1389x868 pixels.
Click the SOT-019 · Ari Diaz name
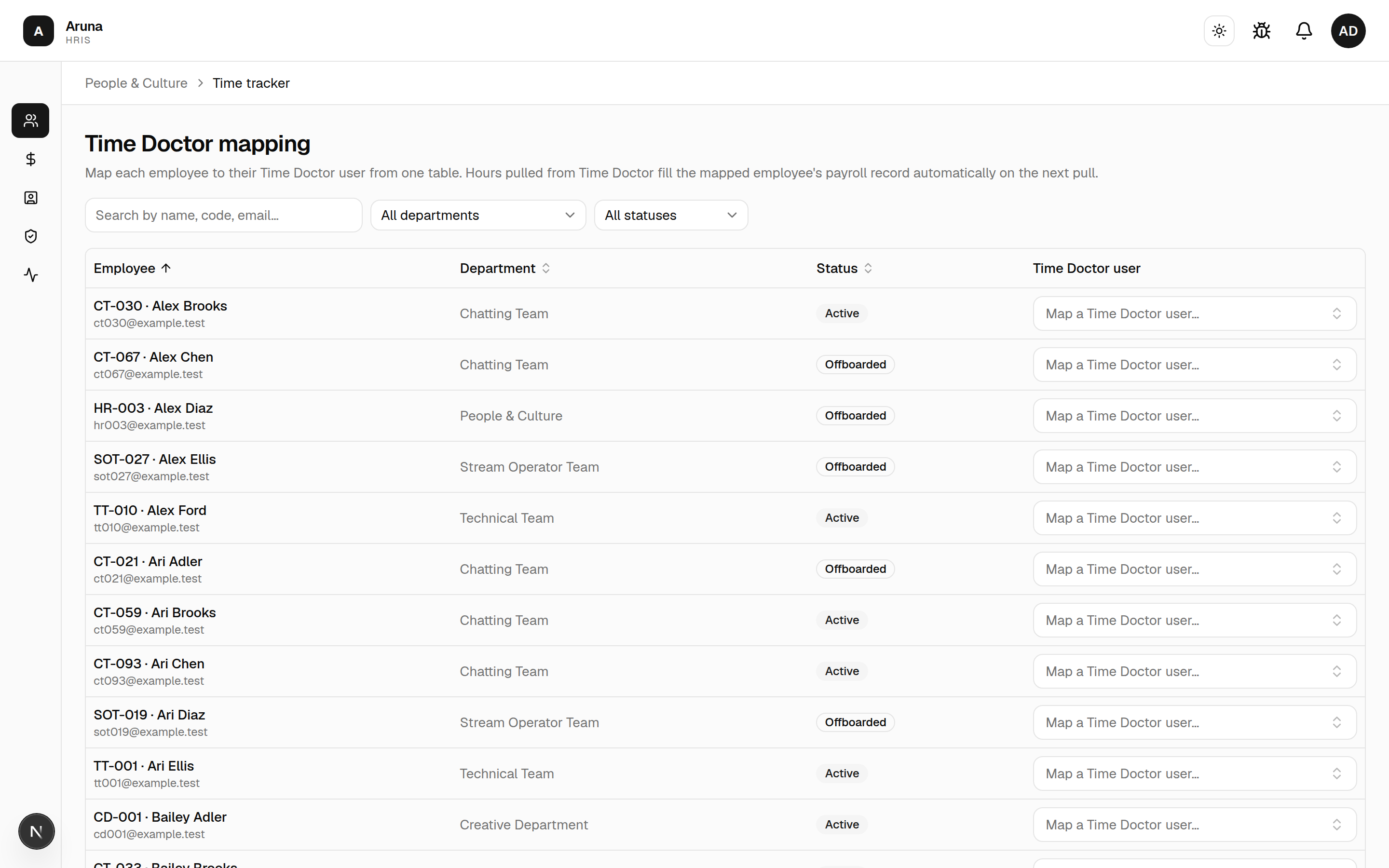click(x=149, y=715)
